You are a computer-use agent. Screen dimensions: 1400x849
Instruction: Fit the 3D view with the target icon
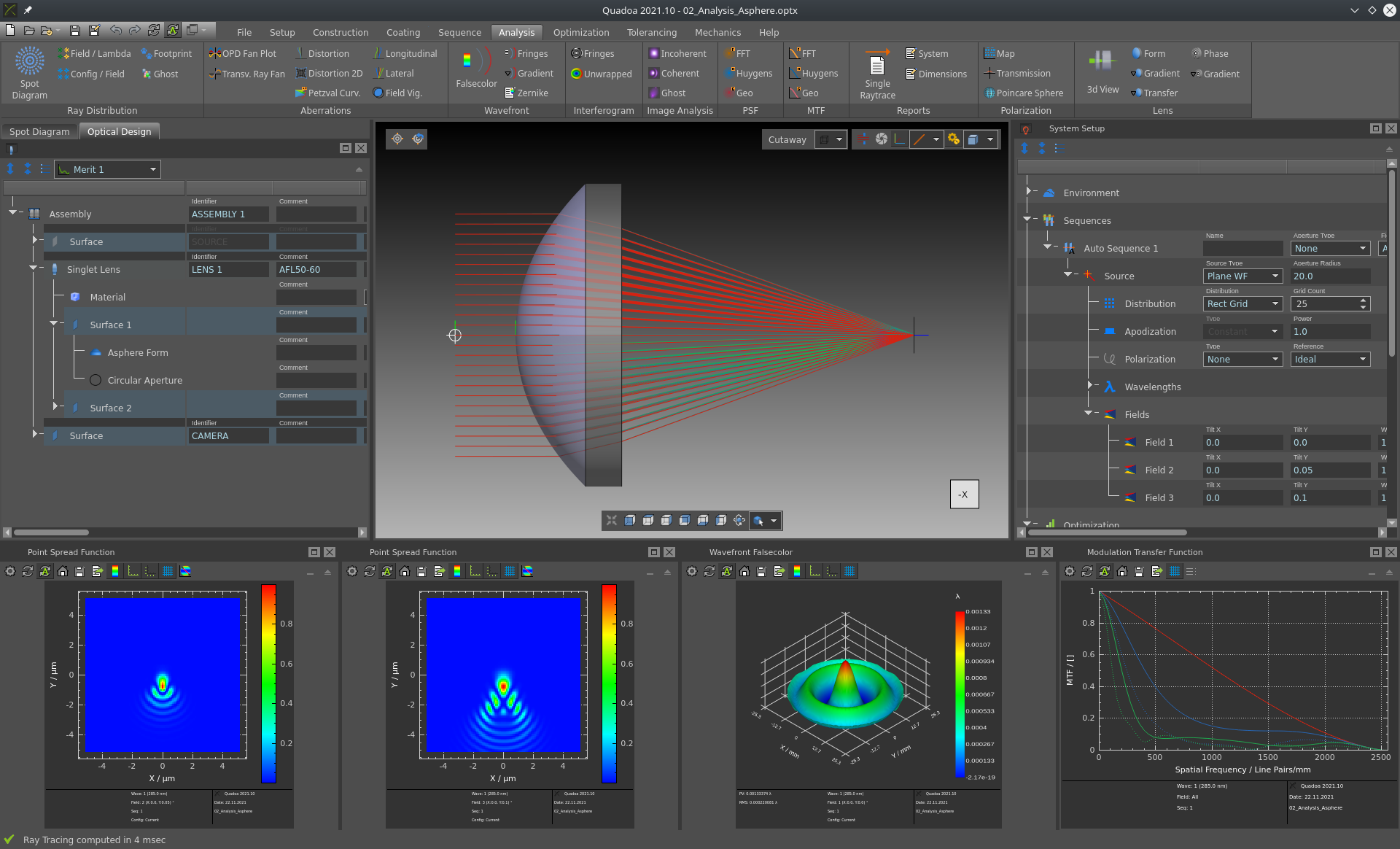click(397, 139)
